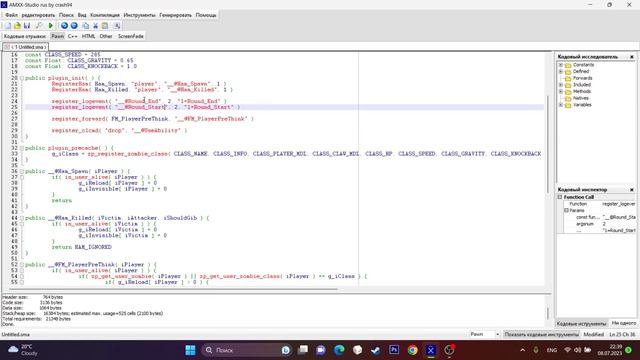Expand the Variables tree node
The height and width of the screenshot is (360, 640).
click(x=560, y=105)
